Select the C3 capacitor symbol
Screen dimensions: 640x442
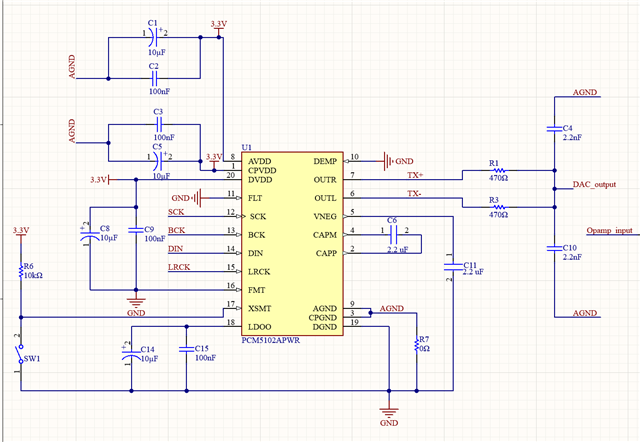coord(159,124)
